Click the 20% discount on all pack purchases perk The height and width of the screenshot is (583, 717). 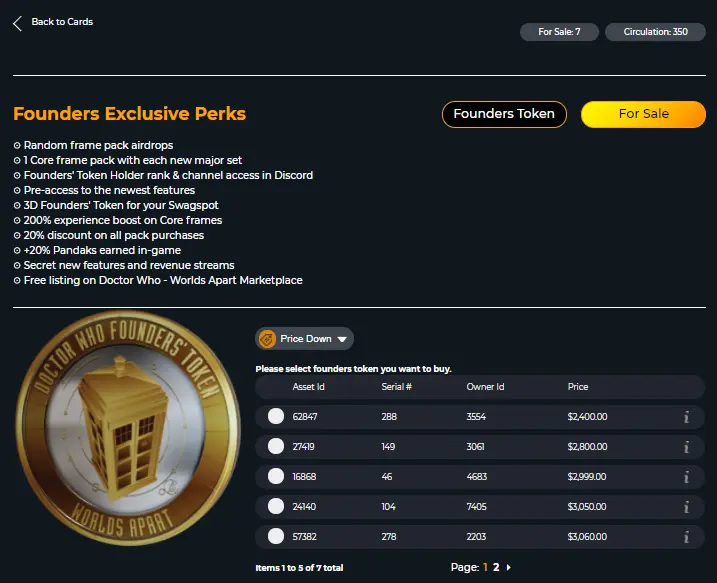tap(113, 235)
